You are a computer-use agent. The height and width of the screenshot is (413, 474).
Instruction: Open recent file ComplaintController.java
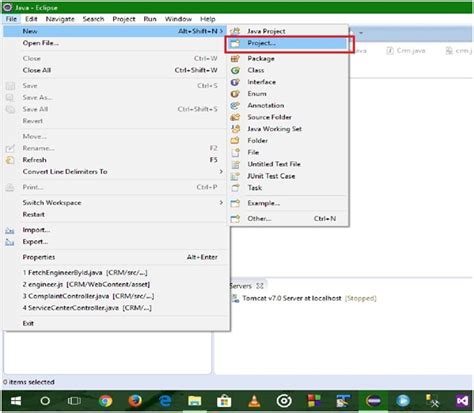point(115,296)
